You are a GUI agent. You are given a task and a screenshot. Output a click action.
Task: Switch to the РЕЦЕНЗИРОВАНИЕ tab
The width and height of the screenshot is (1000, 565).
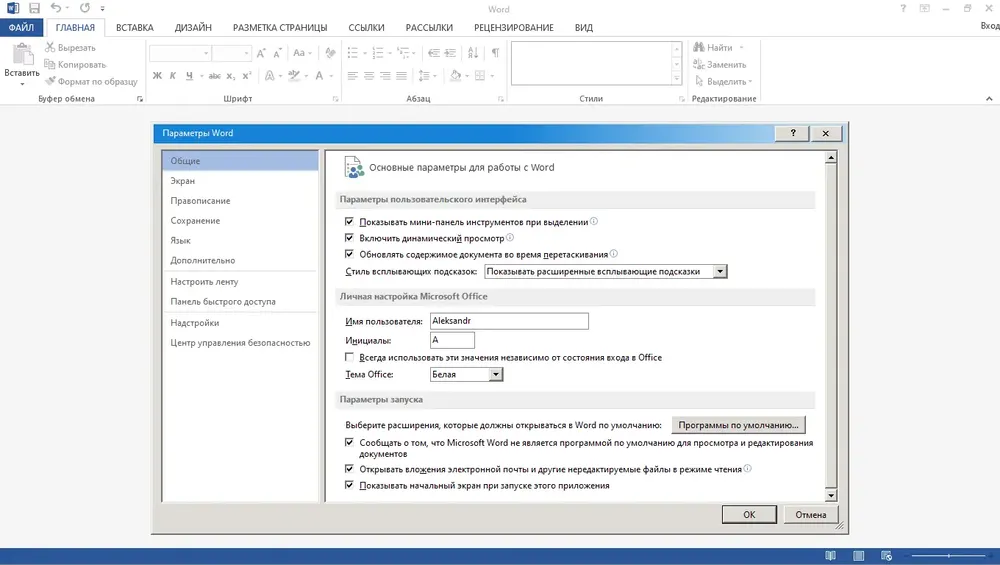pos(513,27)
